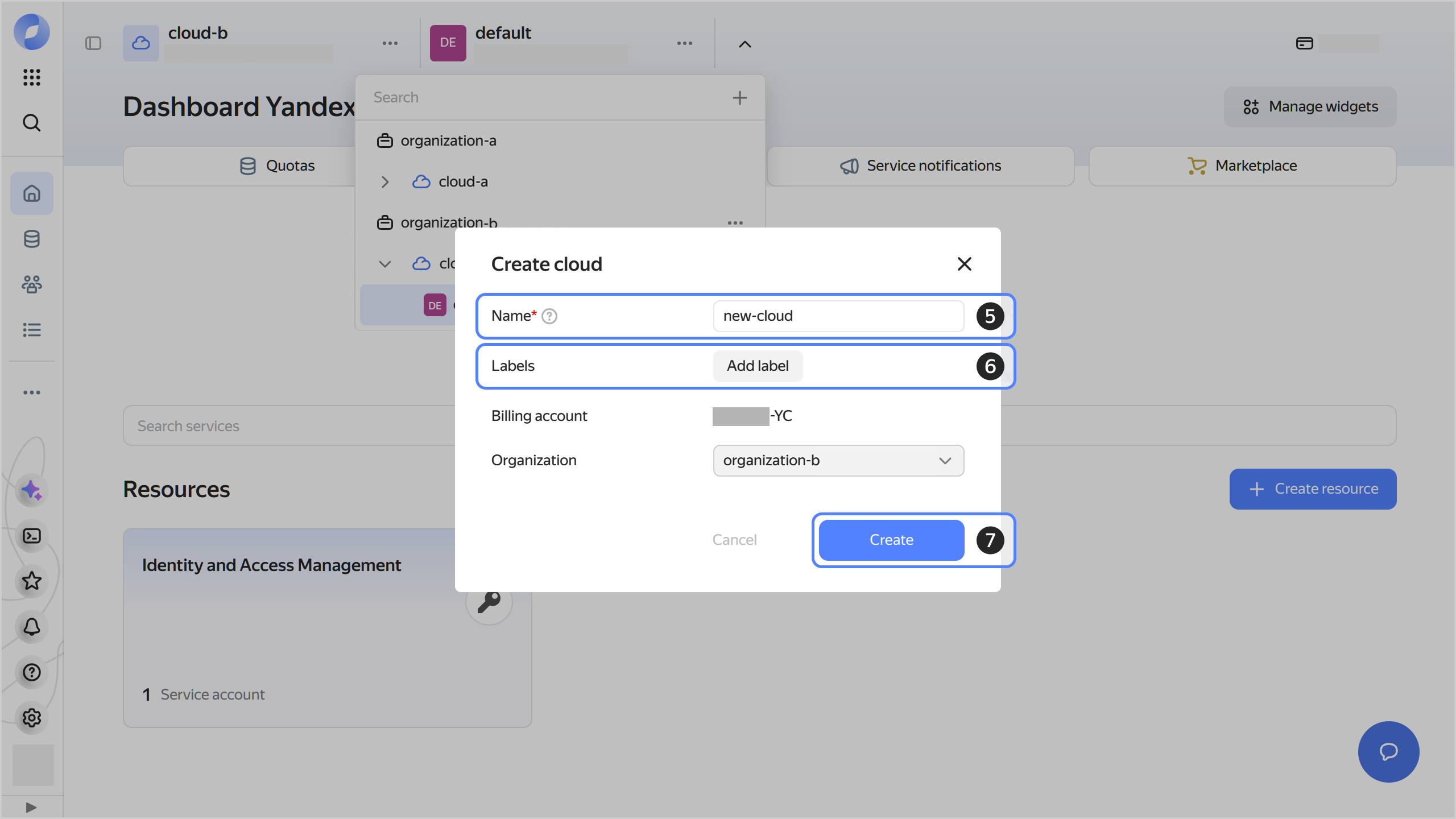Open the all services grid icon
The height and width of the screenshot is (819, 1456).
pyautogui.click(x=32, y=78)
